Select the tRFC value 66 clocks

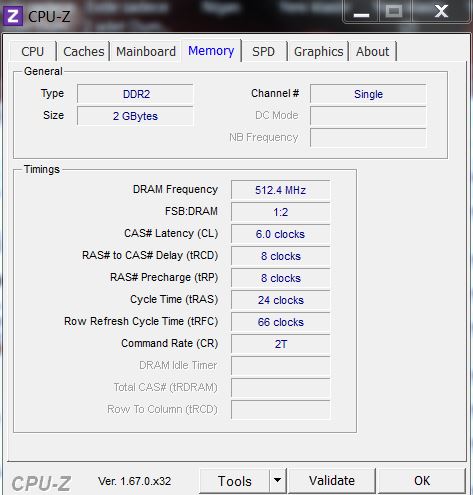tap(281, 322)
